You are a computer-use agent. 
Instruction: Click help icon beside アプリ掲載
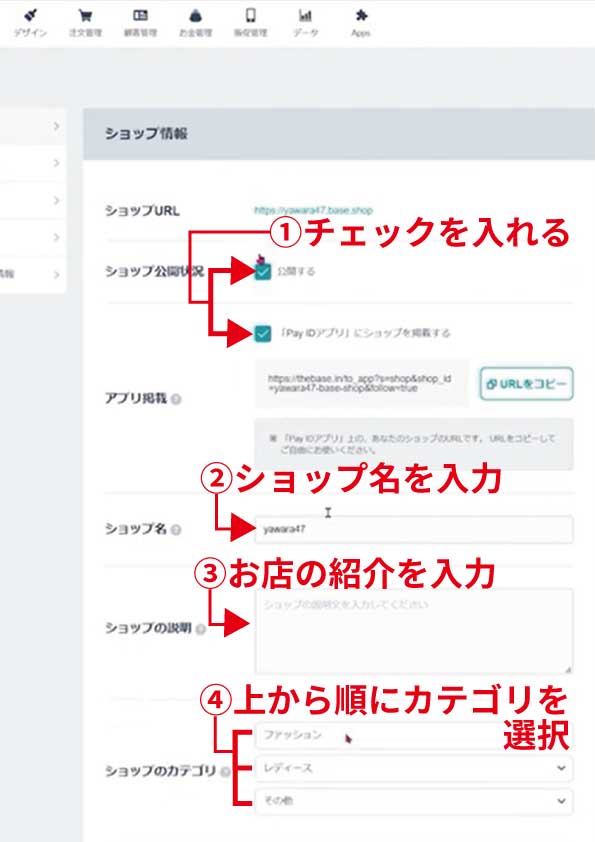coord(176,399)
